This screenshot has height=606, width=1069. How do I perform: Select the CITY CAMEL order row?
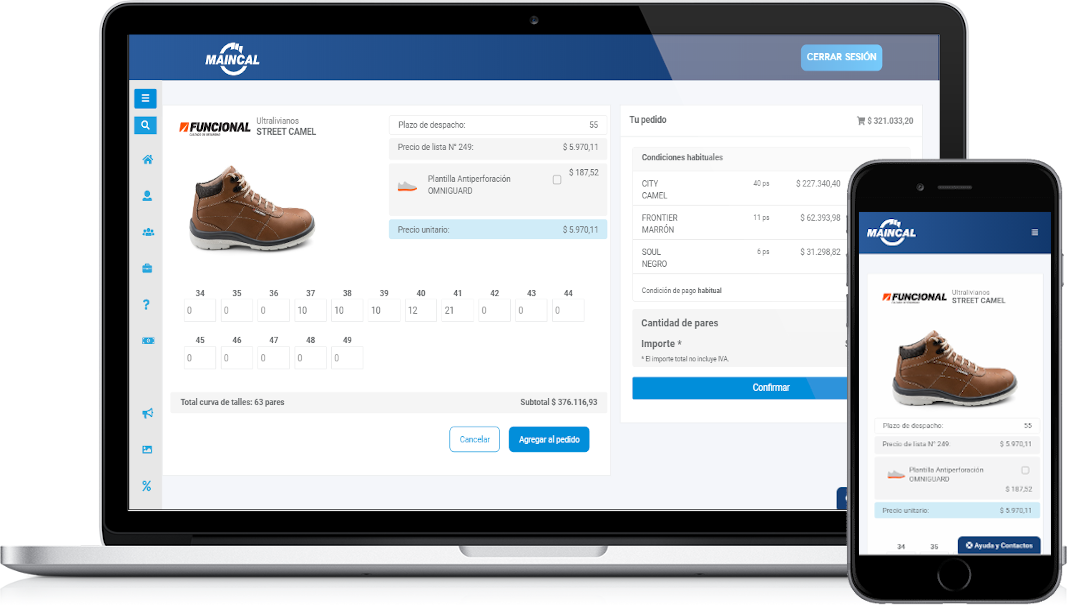click(x=740, y=189)
